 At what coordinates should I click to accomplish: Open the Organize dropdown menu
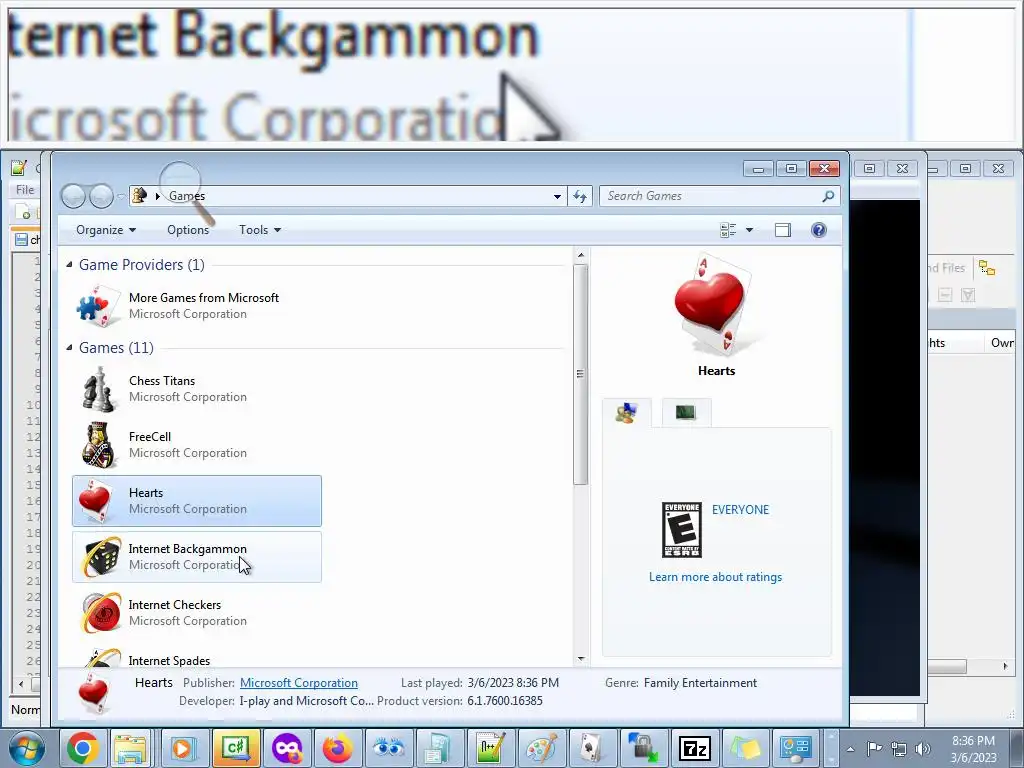[106, 230]
